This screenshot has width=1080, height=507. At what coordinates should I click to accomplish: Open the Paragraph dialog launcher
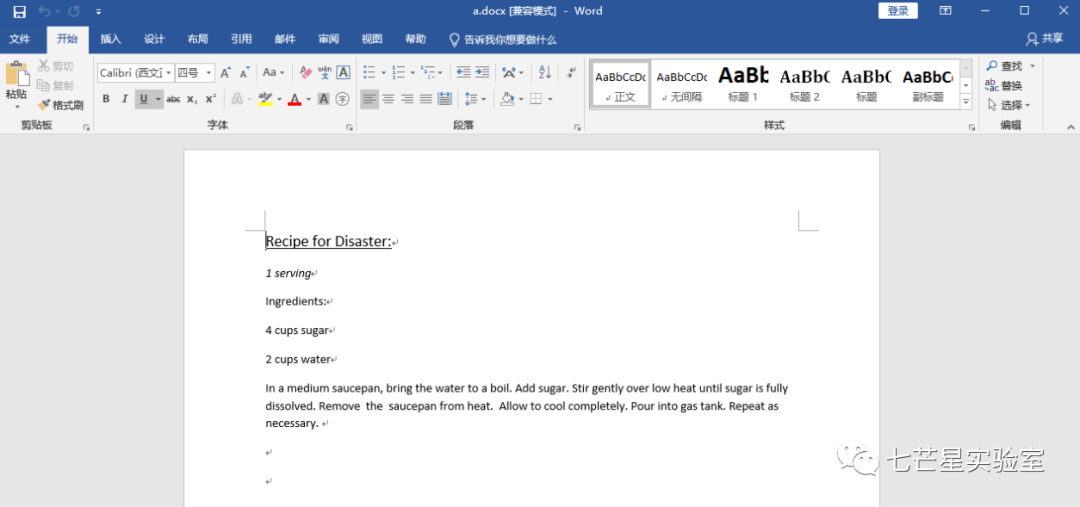click(x=577, y=127)
